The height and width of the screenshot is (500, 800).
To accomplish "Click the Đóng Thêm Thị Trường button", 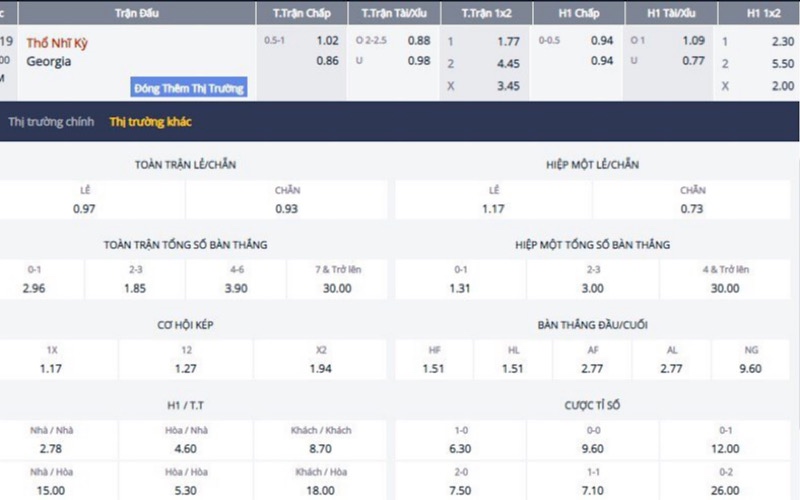I will 189,88.
